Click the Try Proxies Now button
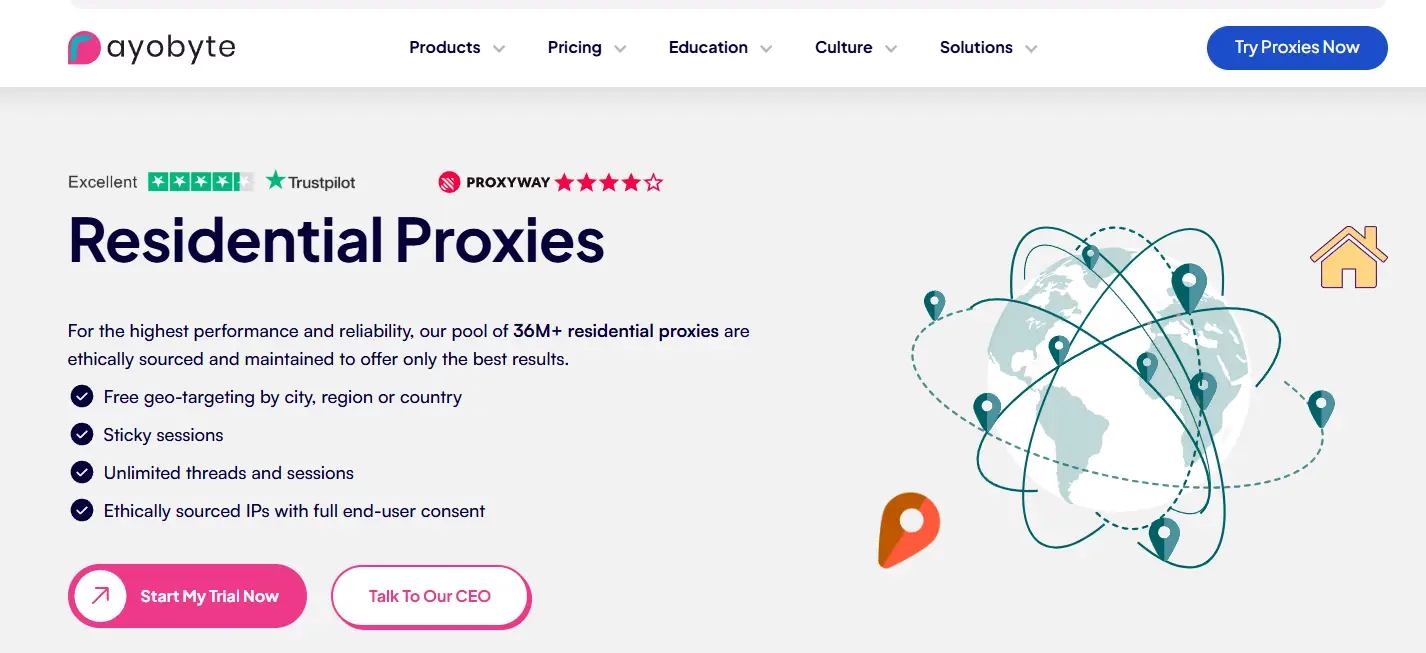The height and width of the screenshot is (653, 1426). (1297, 48)
